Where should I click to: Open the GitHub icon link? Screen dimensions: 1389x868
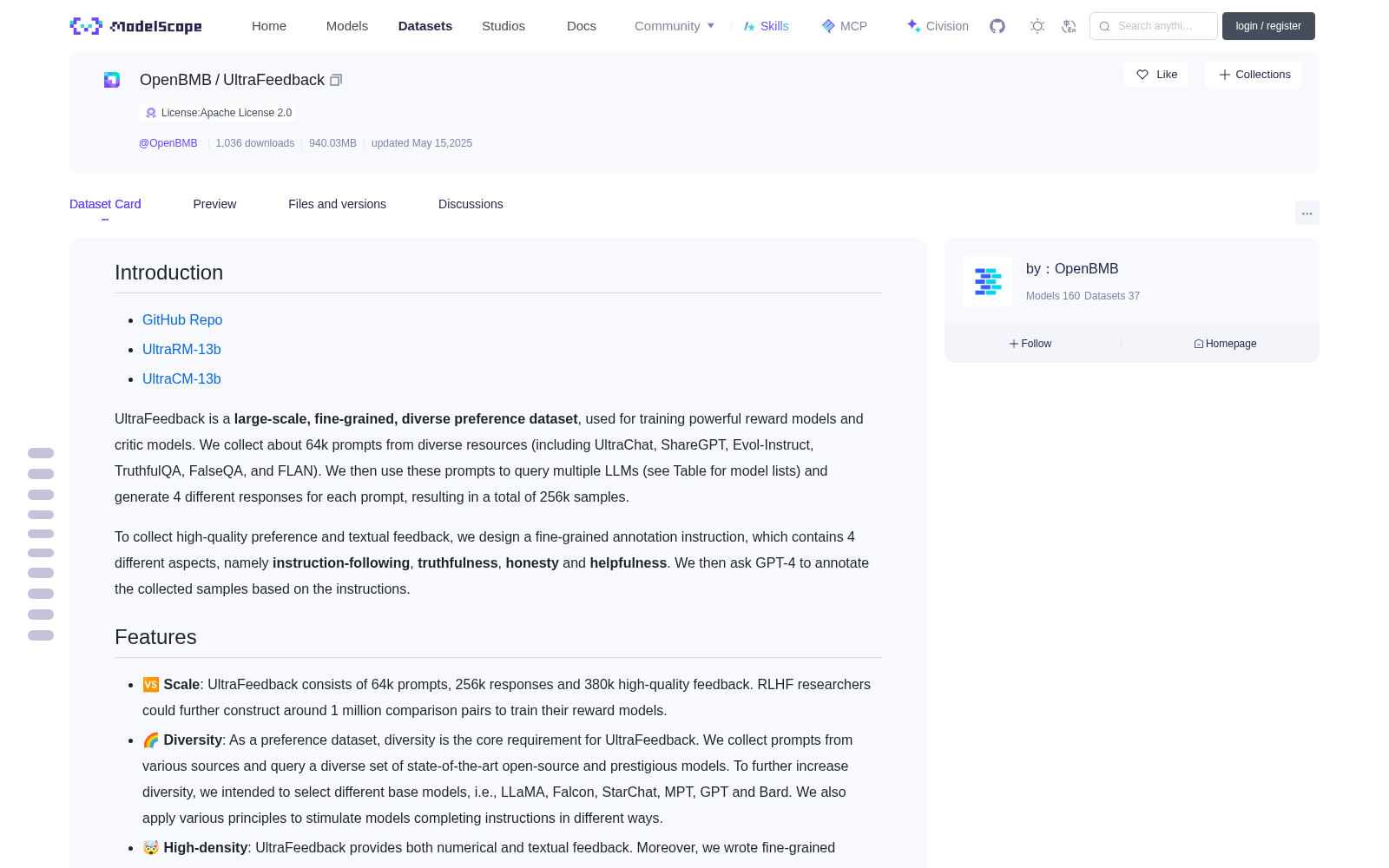click(997, 26)
